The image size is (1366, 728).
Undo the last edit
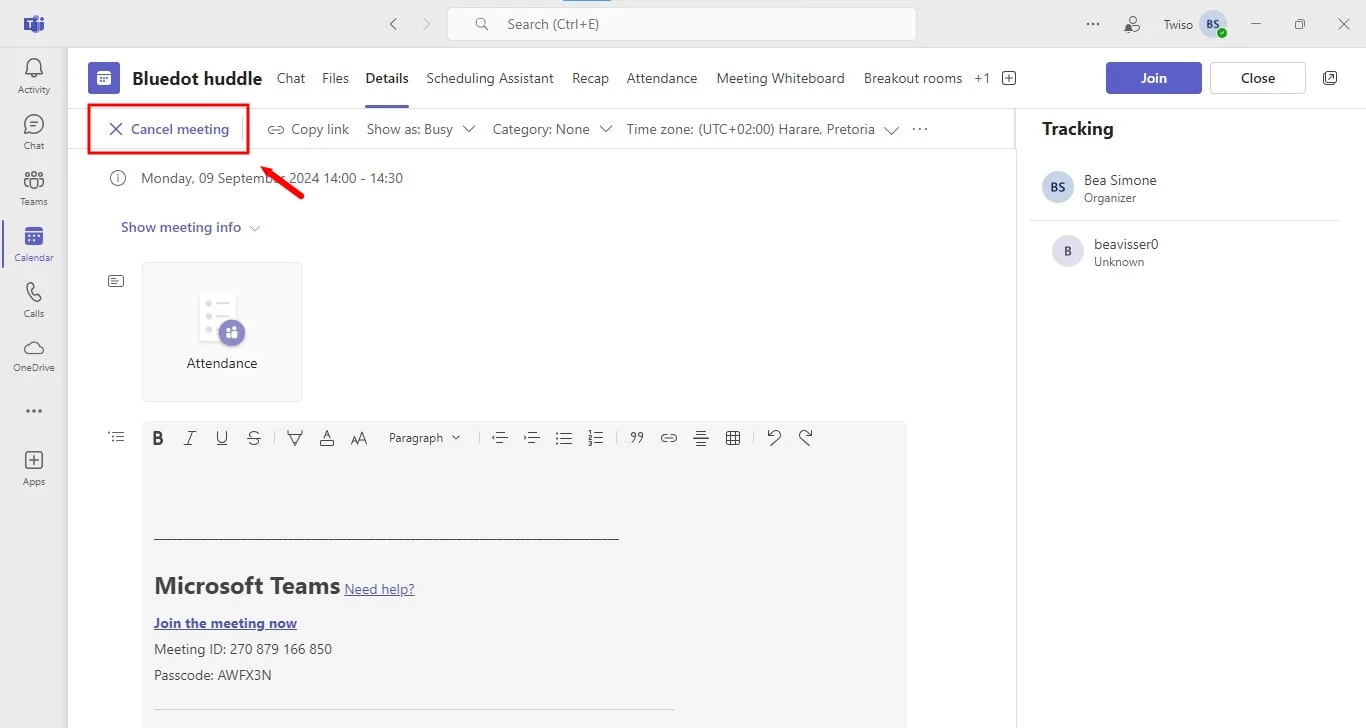tap(774, 438)
